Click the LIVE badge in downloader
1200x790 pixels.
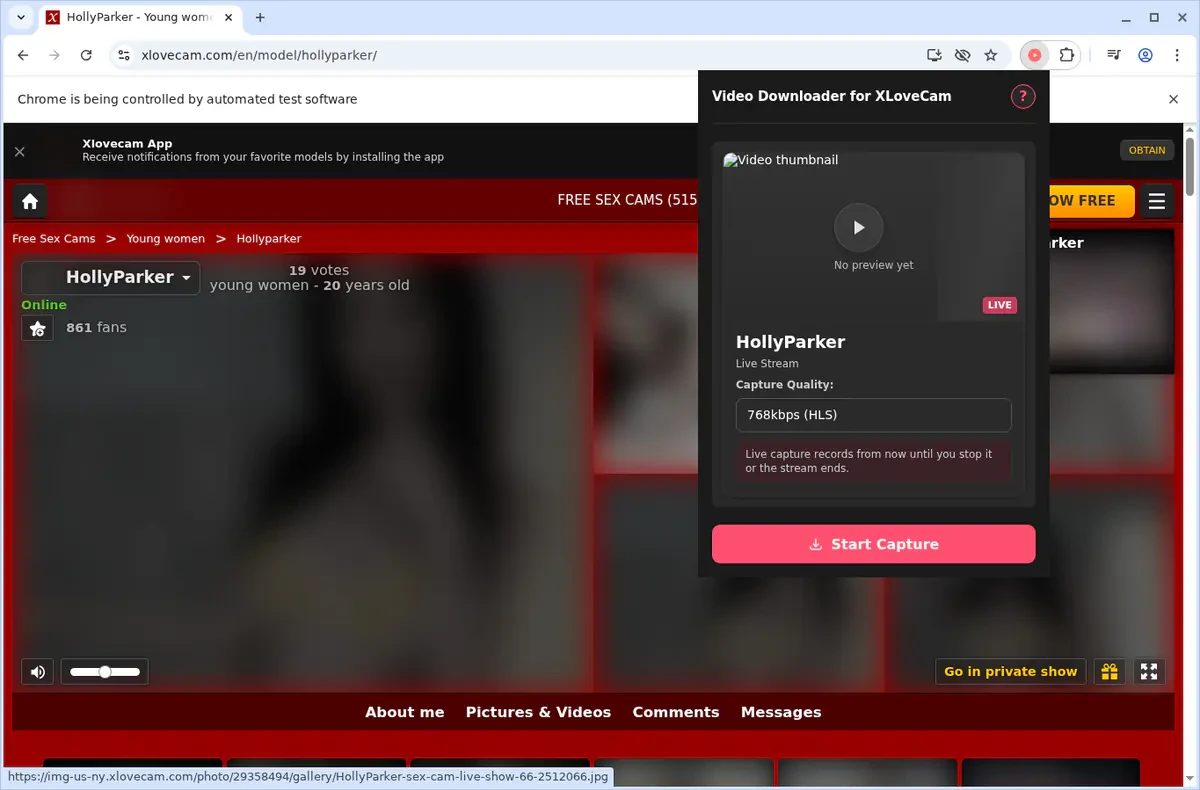[1000, 305]
